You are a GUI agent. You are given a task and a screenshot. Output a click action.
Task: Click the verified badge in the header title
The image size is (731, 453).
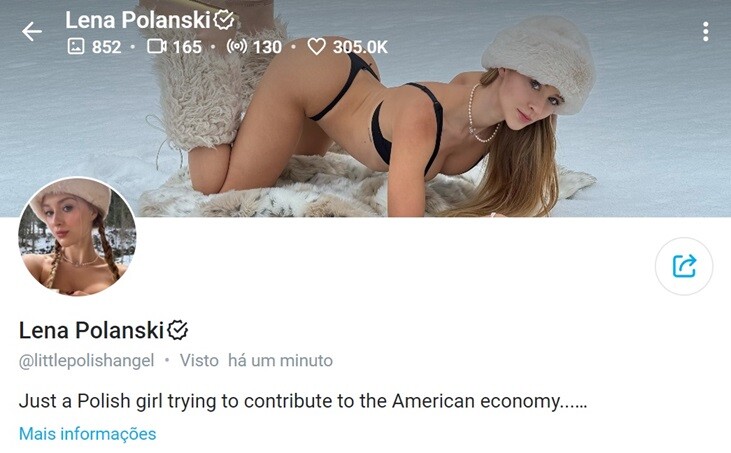[x=224, y=20]
